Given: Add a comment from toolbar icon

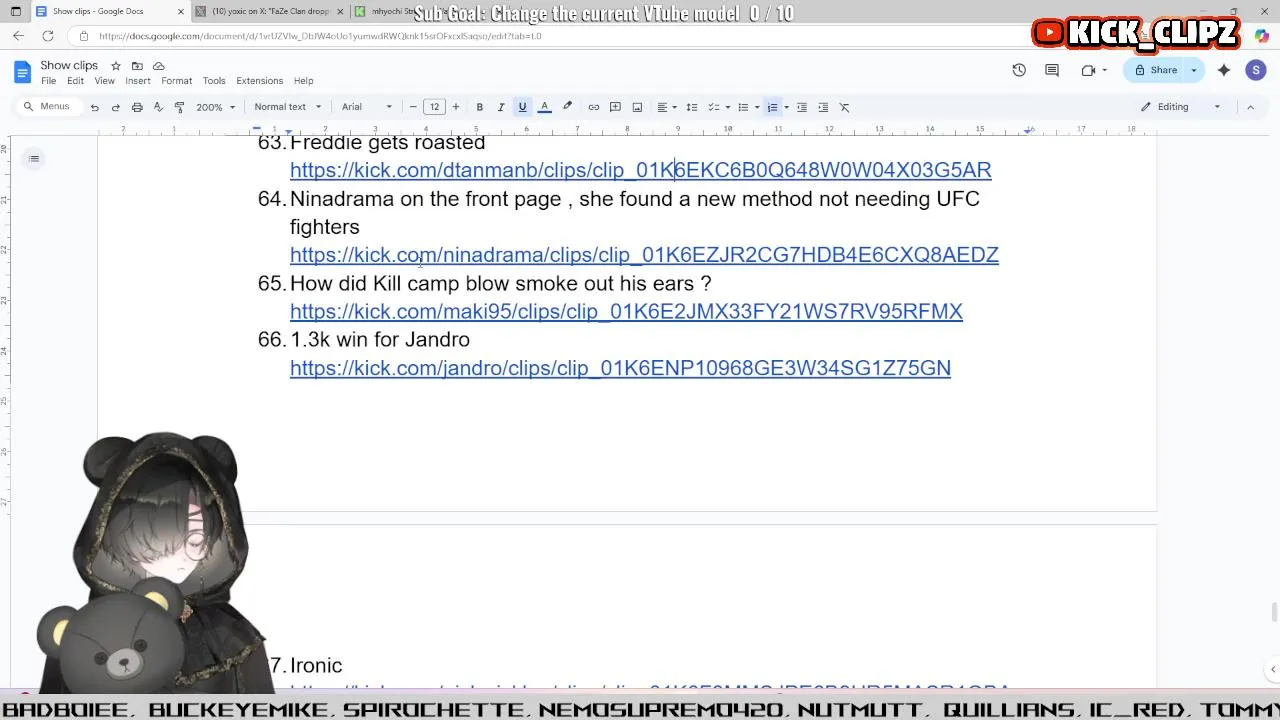Looking at the screenshot, I should pyautogui.click(x=615, y=107).
